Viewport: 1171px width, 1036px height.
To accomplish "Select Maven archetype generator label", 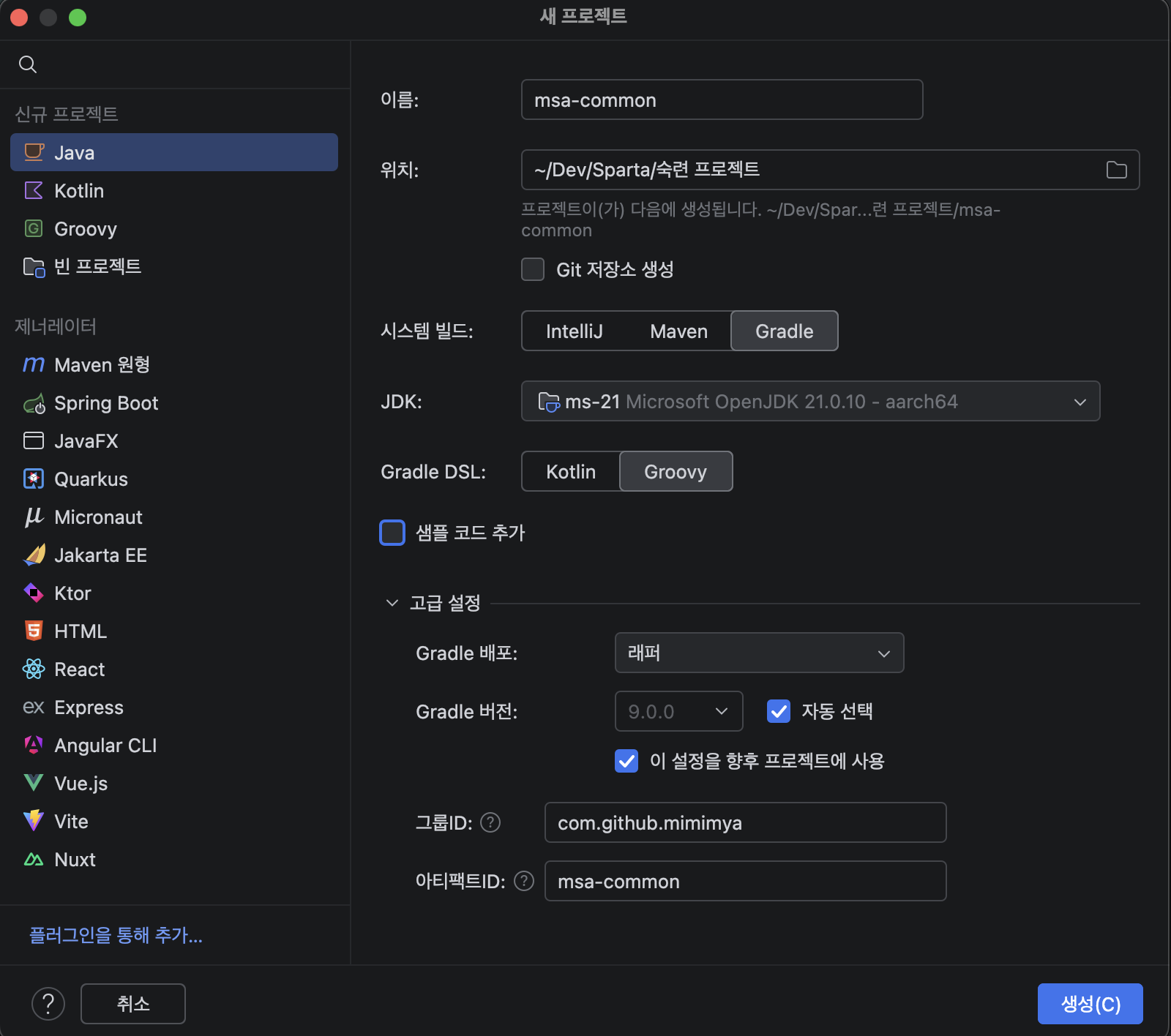I will [x=102, y=364].
